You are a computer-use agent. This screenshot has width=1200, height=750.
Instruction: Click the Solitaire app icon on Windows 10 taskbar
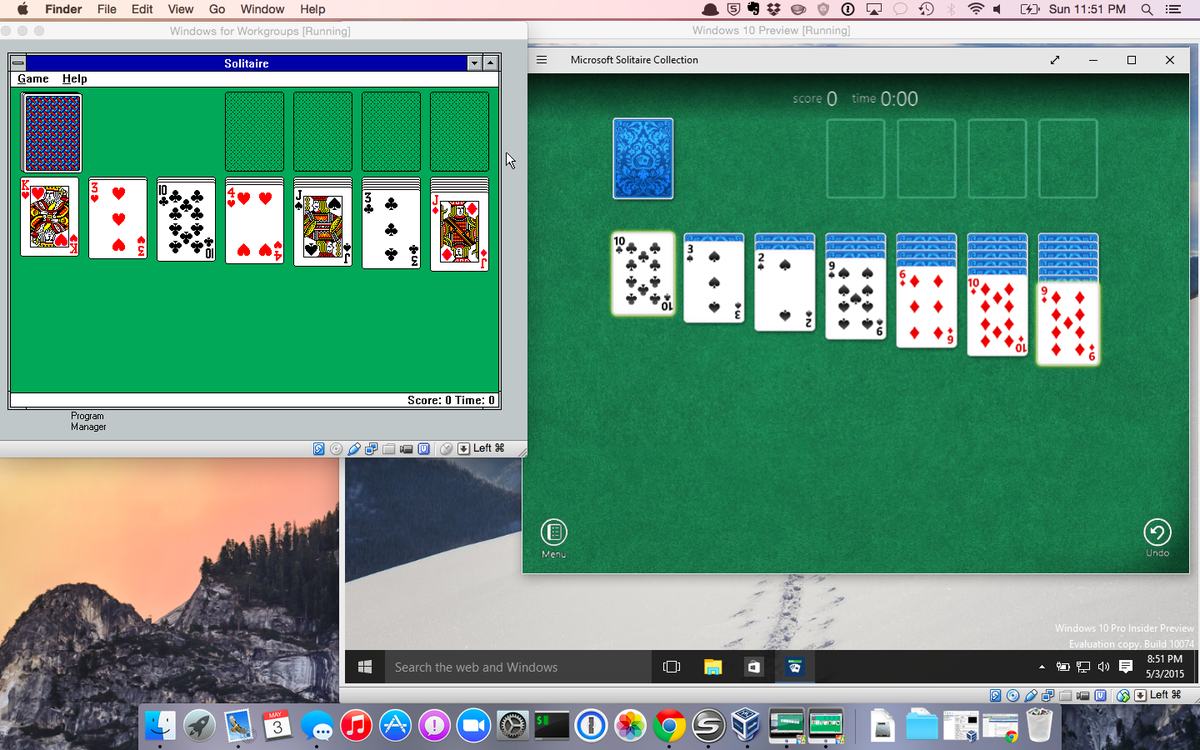coord(794,667)
